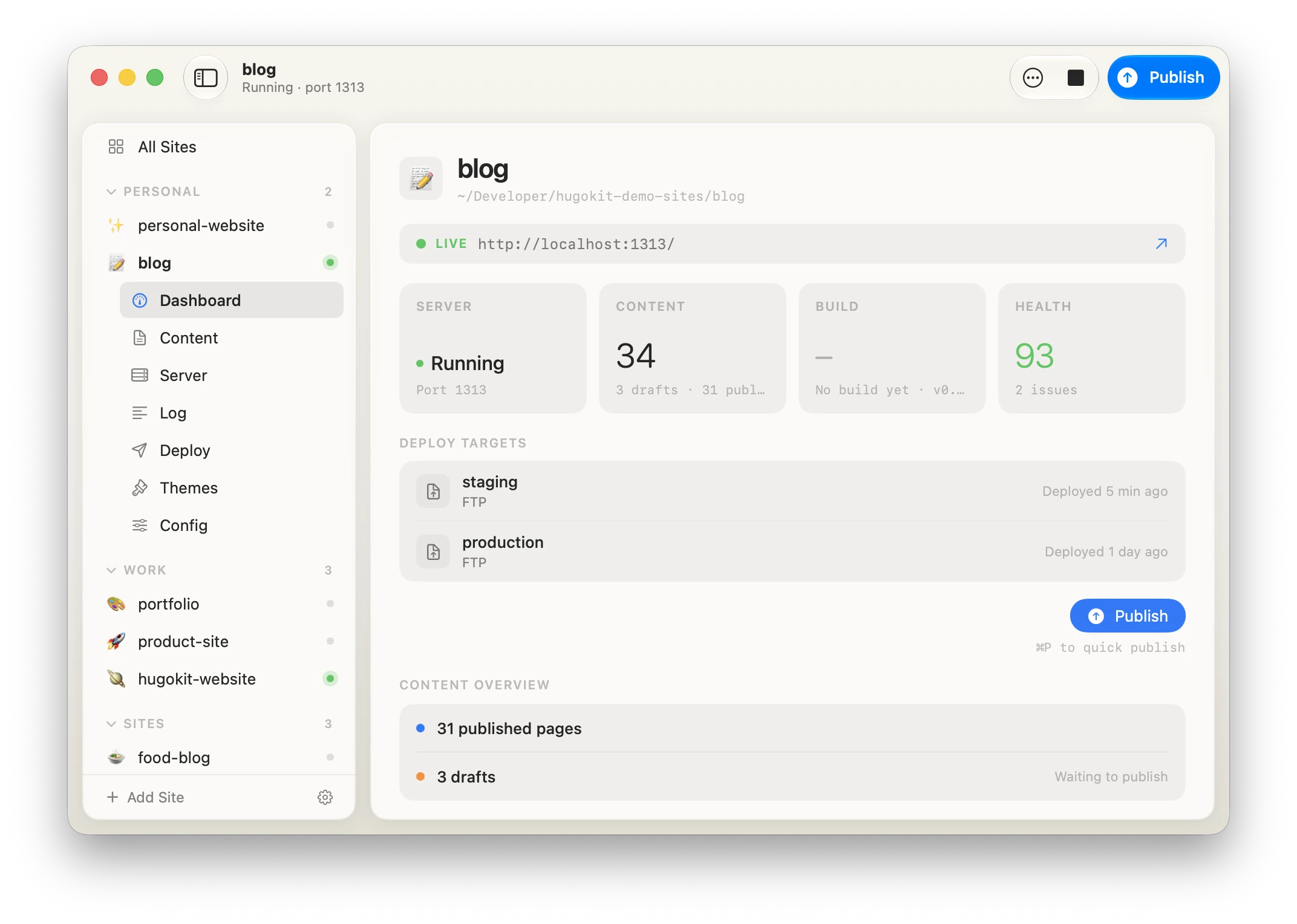1297x924 pixels.
Task: Select the production FTP target row
Action: pyautogui.click(x=792, y=551)
